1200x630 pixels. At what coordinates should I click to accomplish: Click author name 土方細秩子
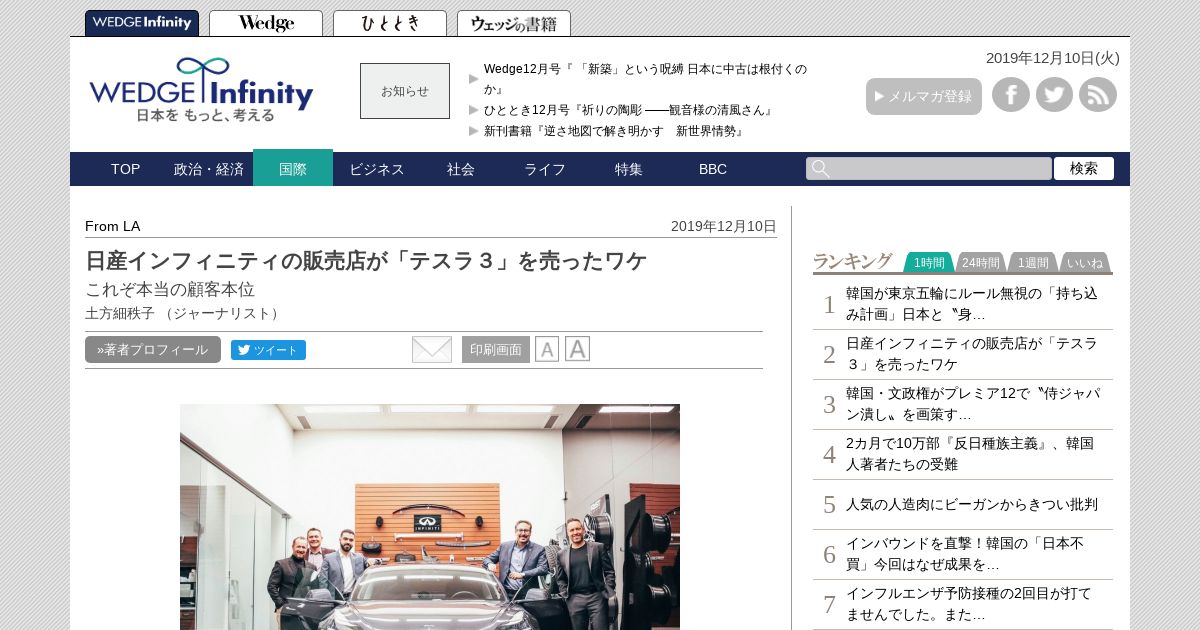tap(120, 313)
